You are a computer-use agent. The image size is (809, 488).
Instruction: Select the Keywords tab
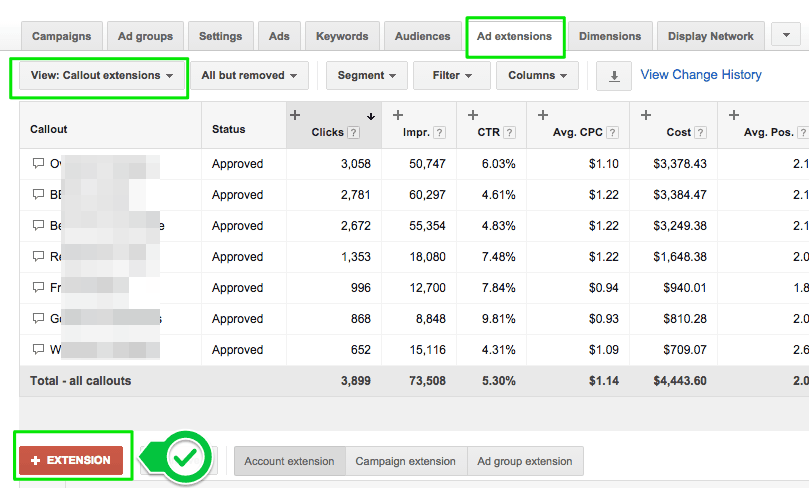click(342, 36)
